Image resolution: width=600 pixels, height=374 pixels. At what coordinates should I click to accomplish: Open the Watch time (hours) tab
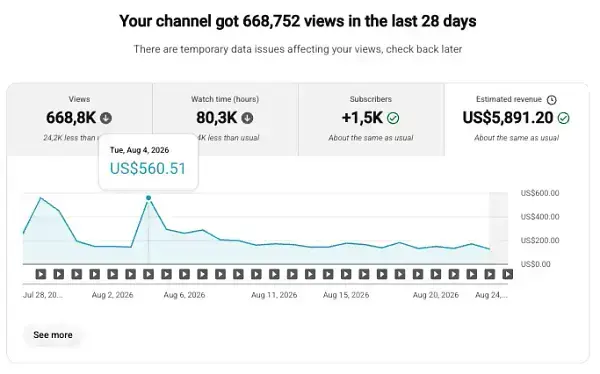[x=225, y=119]
